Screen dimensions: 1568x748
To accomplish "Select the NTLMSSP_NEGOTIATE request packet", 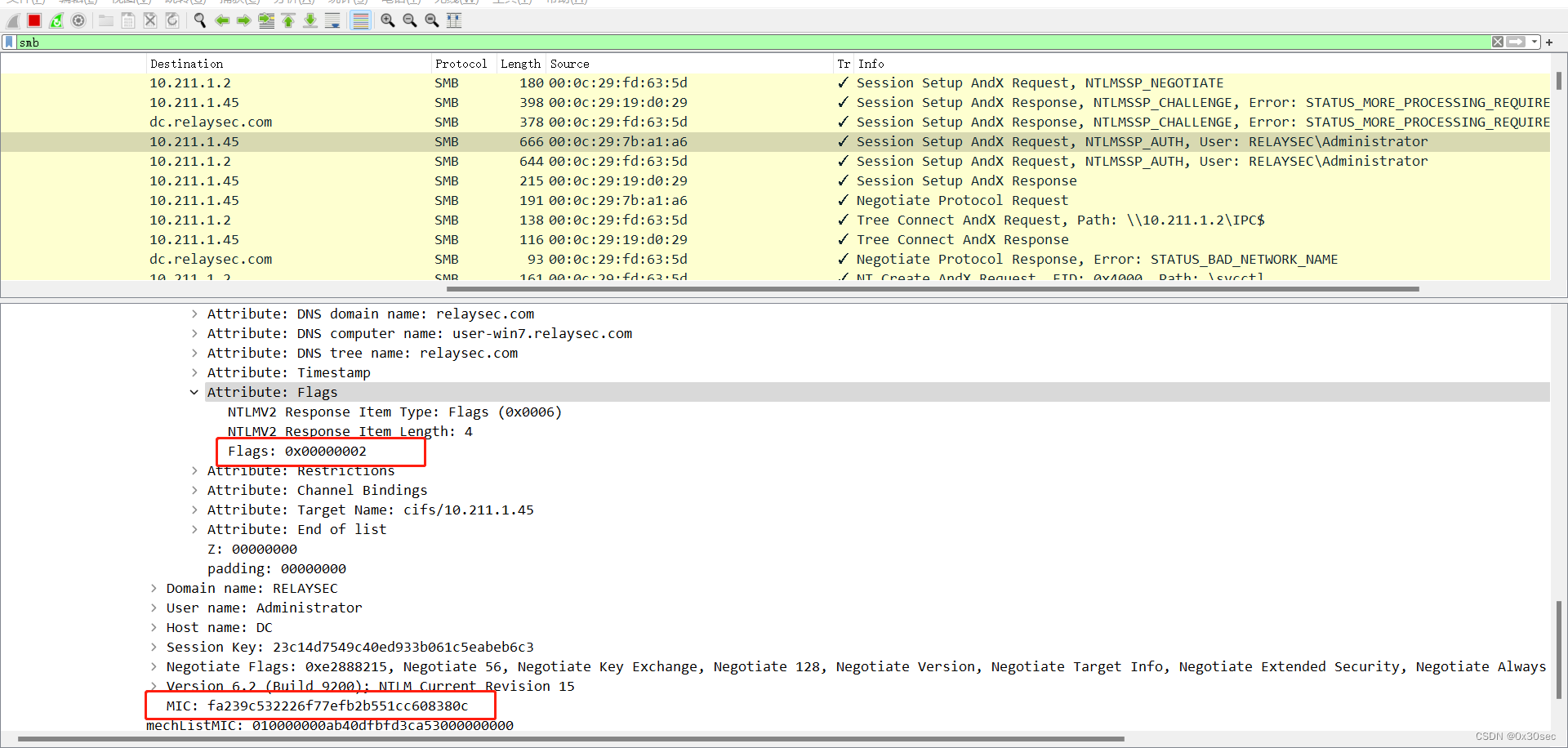I will point(775,82).
